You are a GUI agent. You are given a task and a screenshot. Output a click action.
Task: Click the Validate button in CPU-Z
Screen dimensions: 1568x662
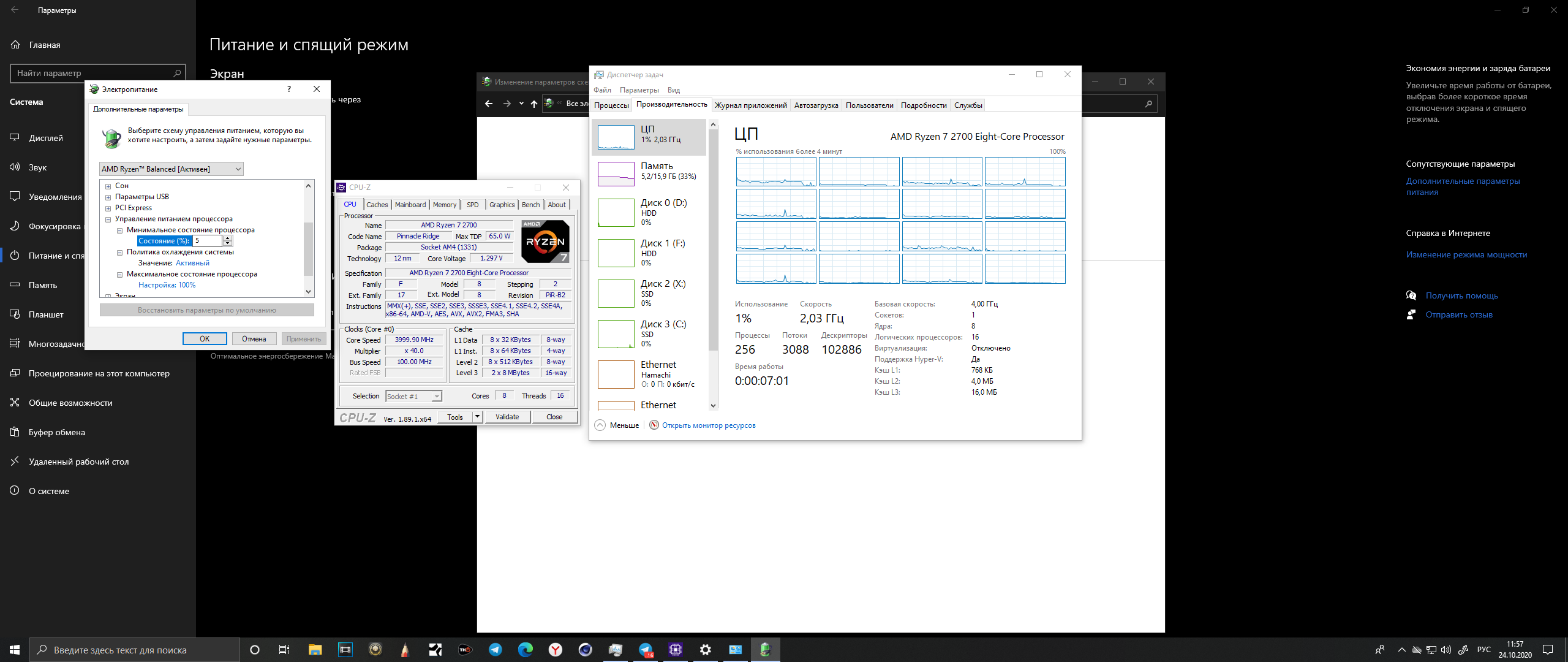[x=507, y=417]
